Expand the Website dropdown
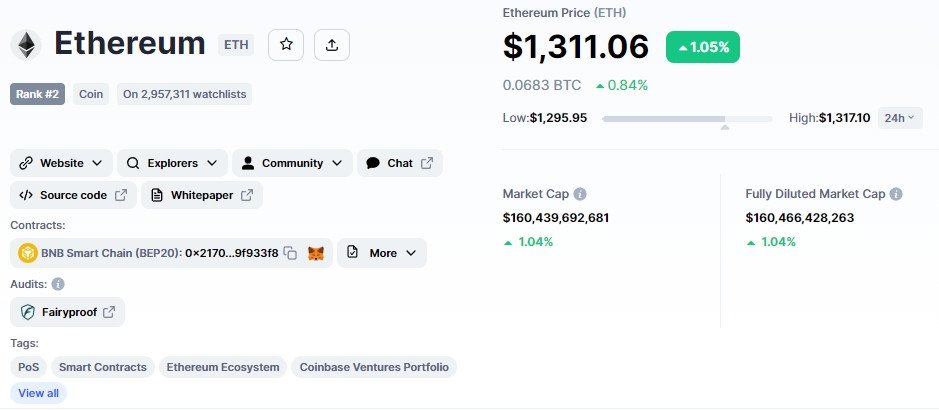939x410 pixels. 61,163
